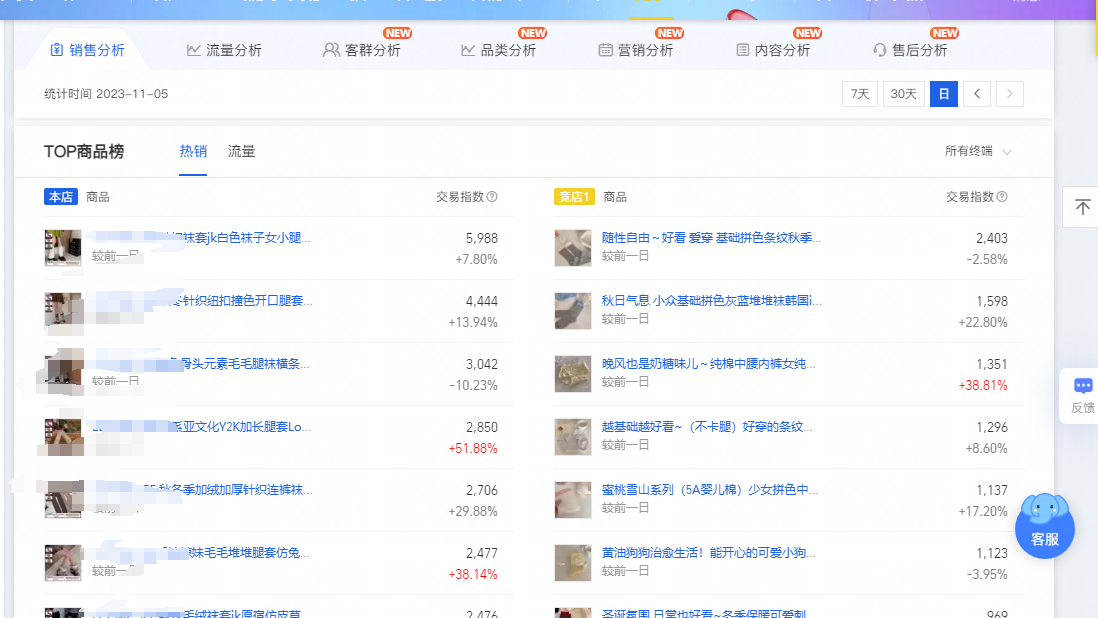Open product link 袜套jk白色袜子女小腿

click(246, 238)
